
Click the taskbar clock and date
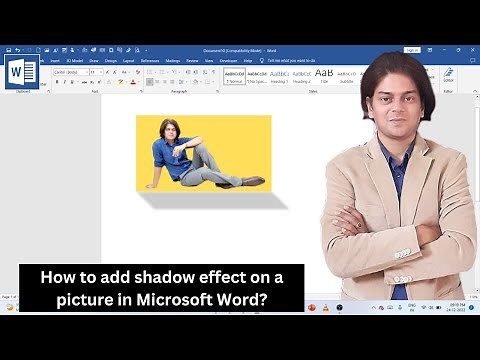pyautogui.click(x=457, y=307)
